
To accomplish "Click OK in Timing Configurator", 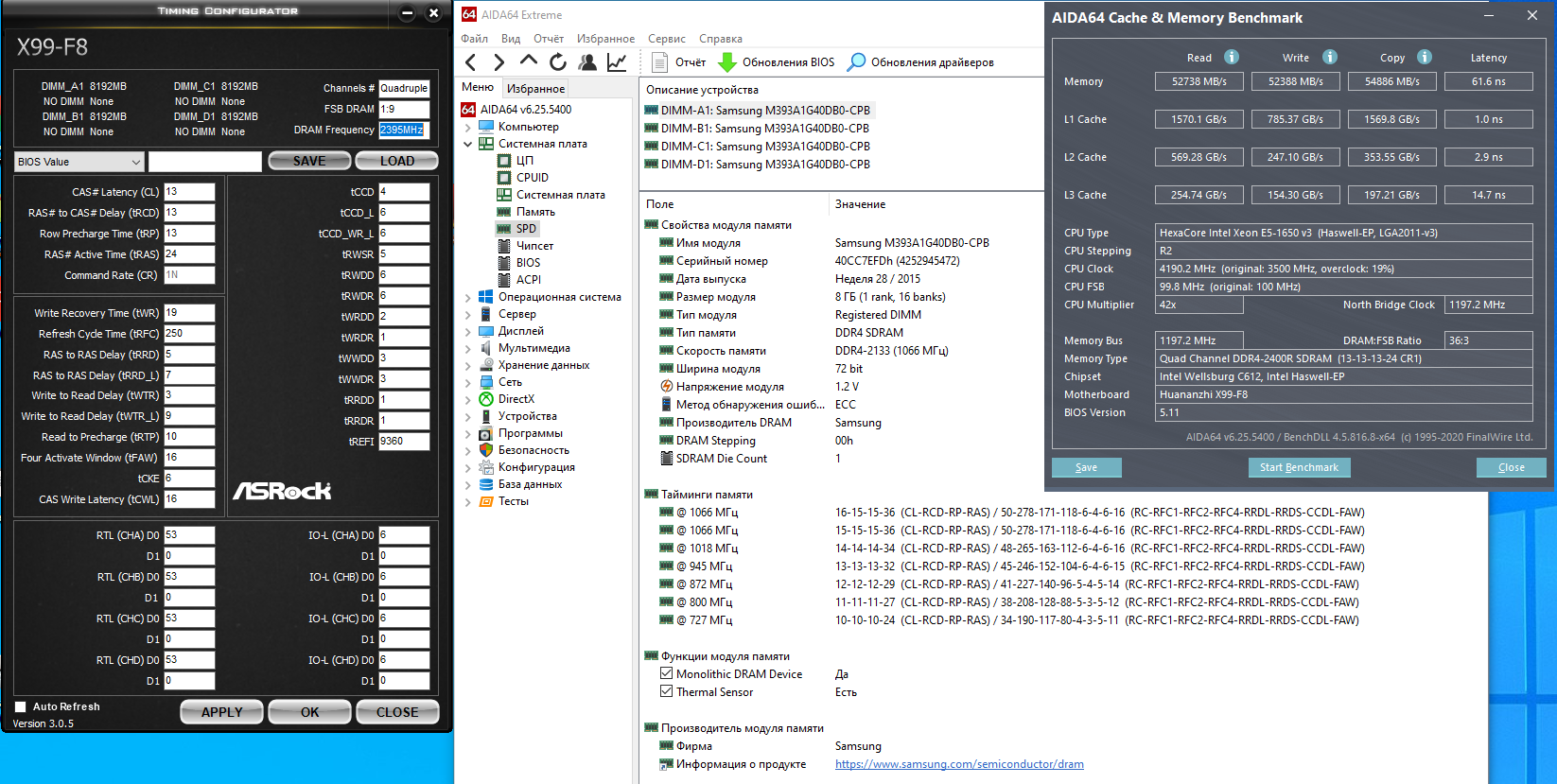I will 310,712.
